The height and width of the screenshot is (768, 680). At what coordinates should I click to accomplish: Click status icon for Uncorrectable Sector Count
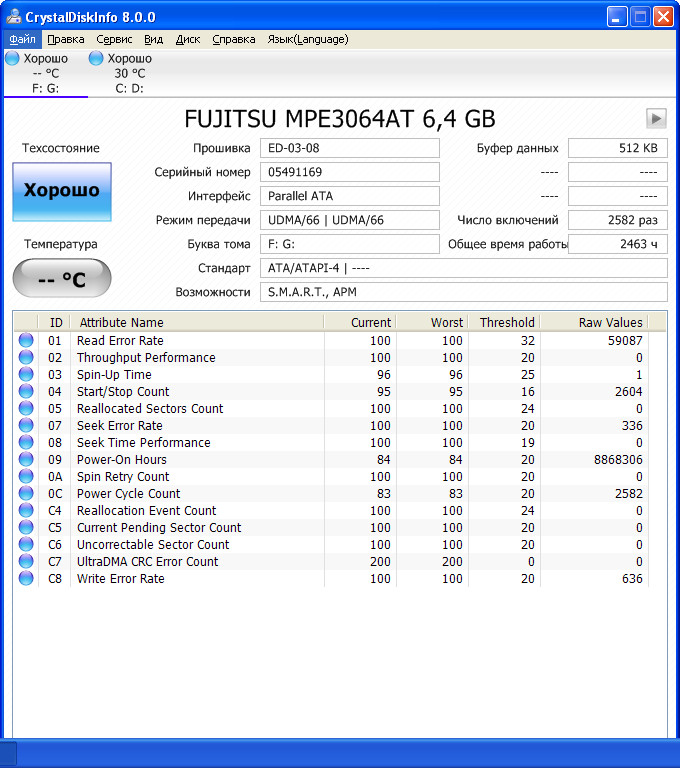(x=26, y=544)
